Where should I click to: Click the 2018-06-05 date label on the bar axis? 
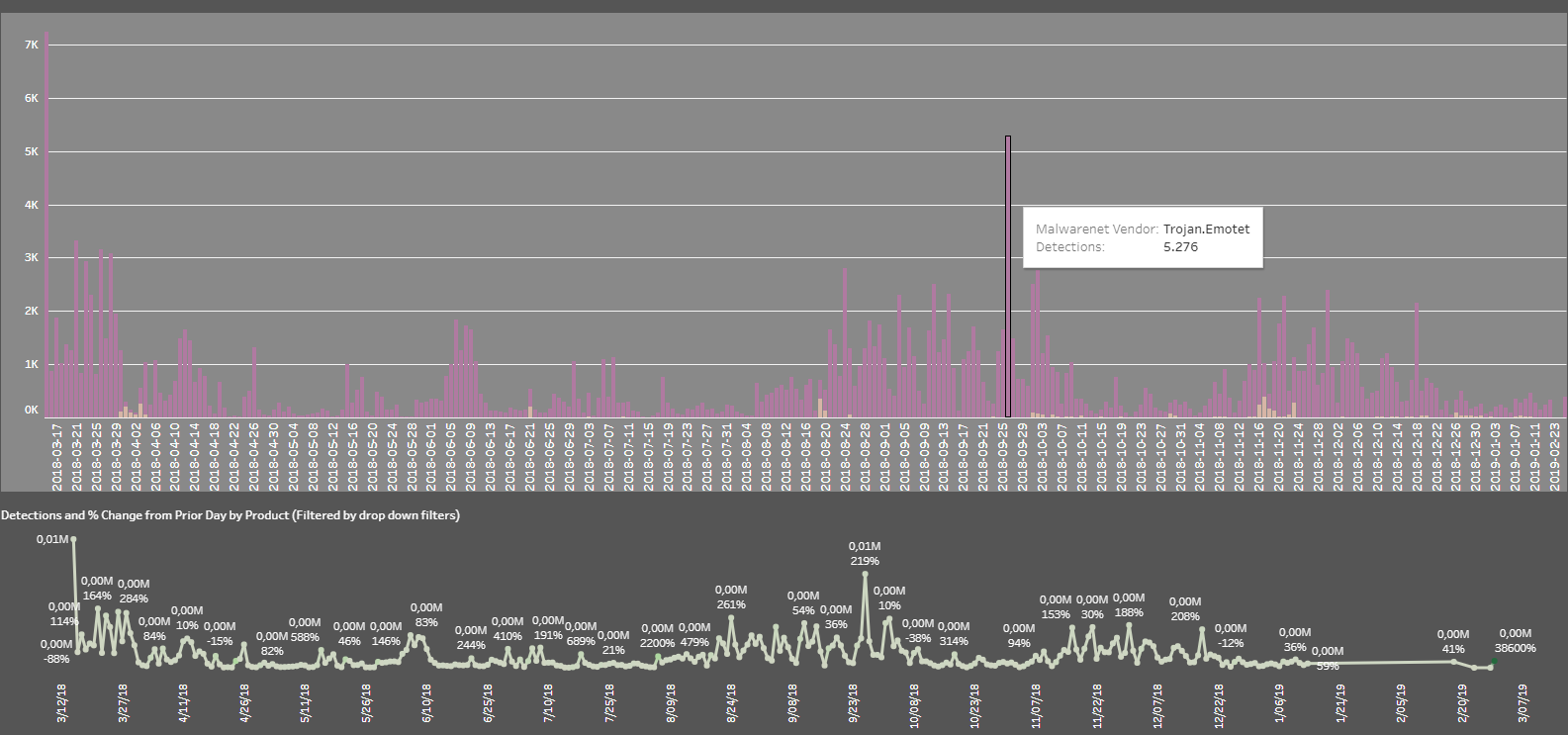pyautogui.click(x=450, y=455)
